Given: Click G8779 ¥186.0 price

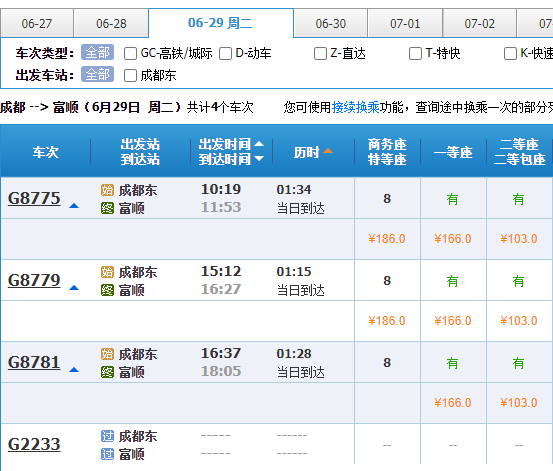Looking at the screenshot, I should click(387, 321).
